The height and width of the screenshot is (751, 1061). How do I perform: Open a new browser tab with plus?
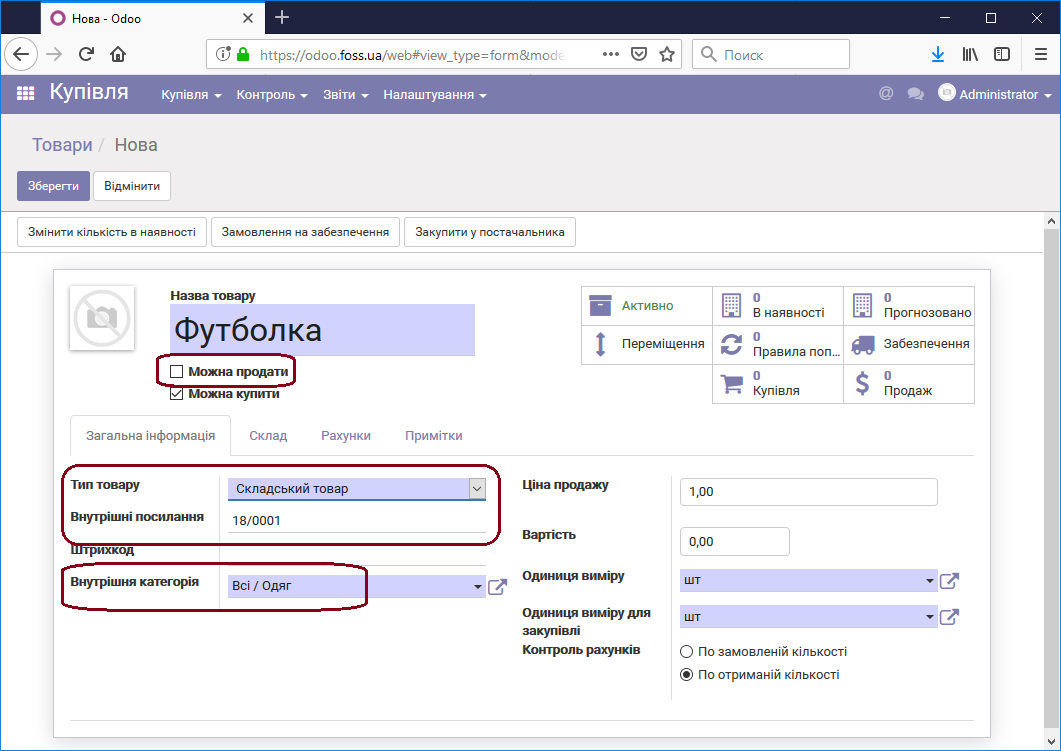(x=282, y=18)
